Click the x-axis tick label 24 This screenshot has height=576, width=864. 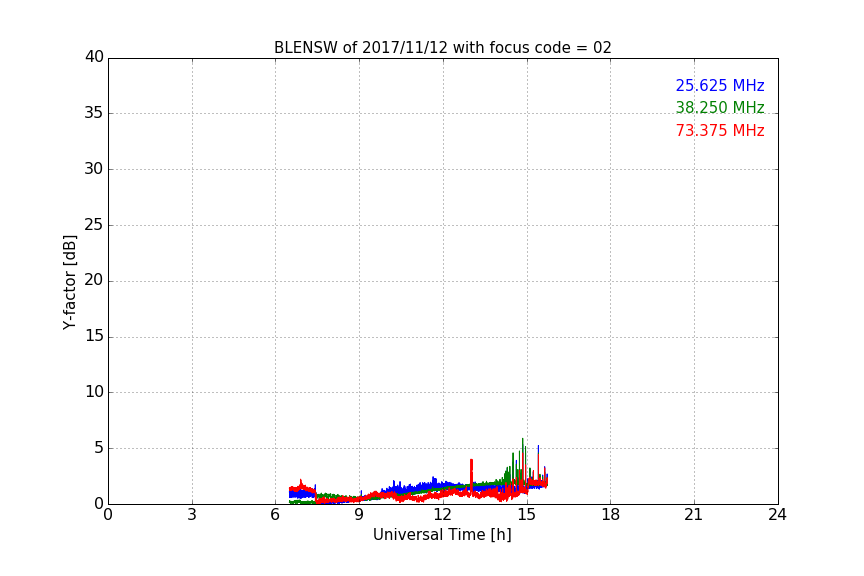coord(777,515)
